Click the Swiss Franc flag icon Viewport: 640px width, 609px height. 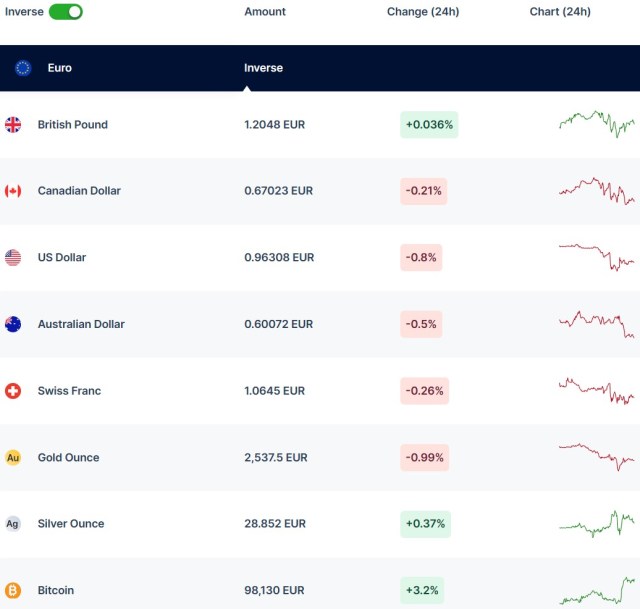(x=13, y=391)
